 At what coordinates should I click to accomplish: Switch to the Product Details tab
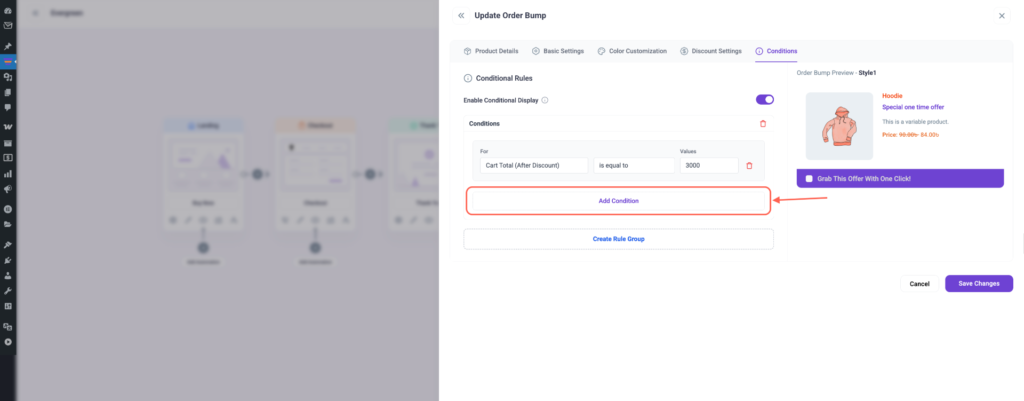[x=491, y=51]
